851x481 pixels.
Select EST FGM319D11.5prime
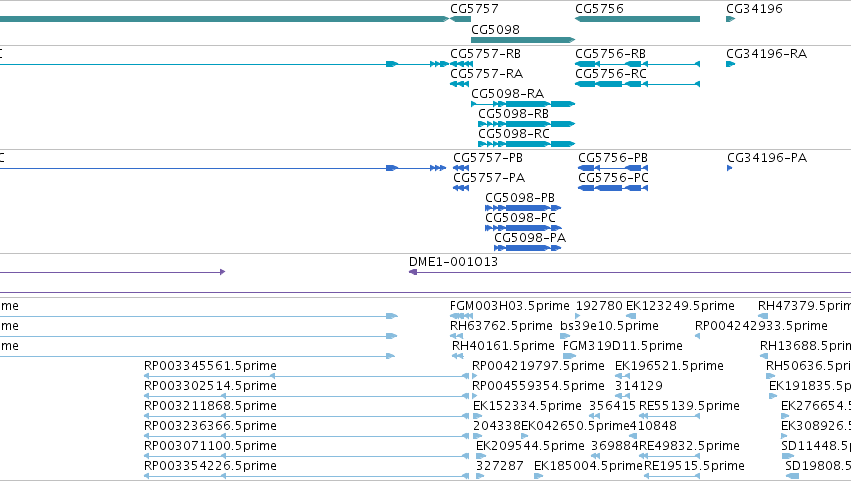623,346
